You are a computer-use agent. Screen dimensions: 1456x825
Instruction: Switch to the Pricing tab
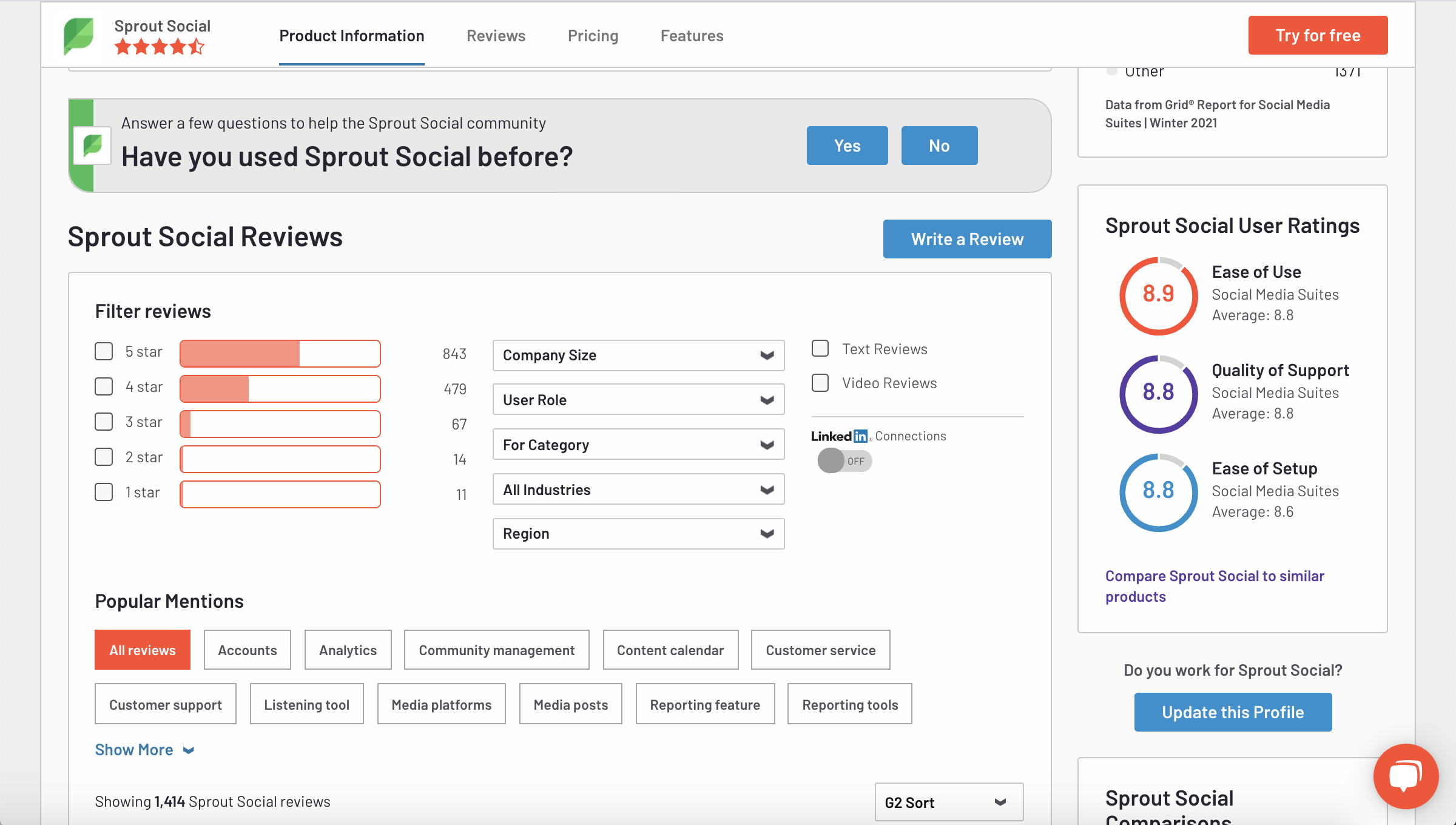coord(593,36)
